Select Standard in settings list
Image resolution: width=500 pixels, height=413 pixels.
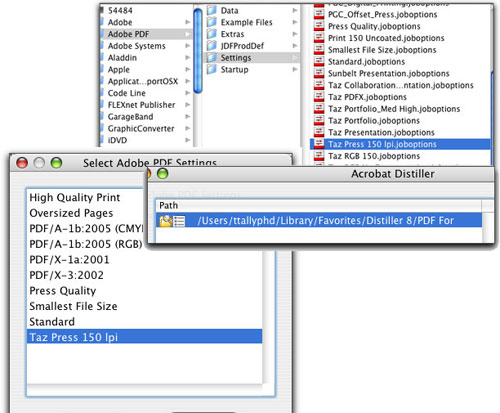point(52,322)
